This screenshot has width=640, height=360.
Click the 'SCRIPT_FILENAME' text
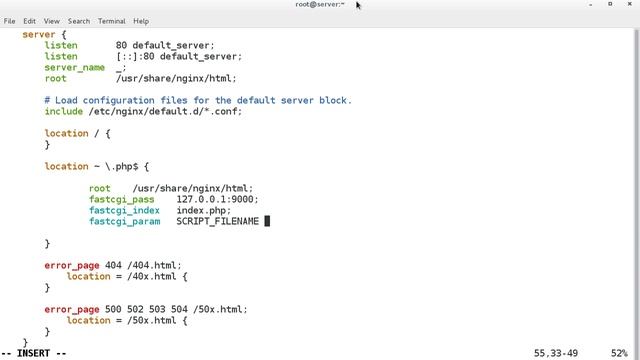coord(218,222)
